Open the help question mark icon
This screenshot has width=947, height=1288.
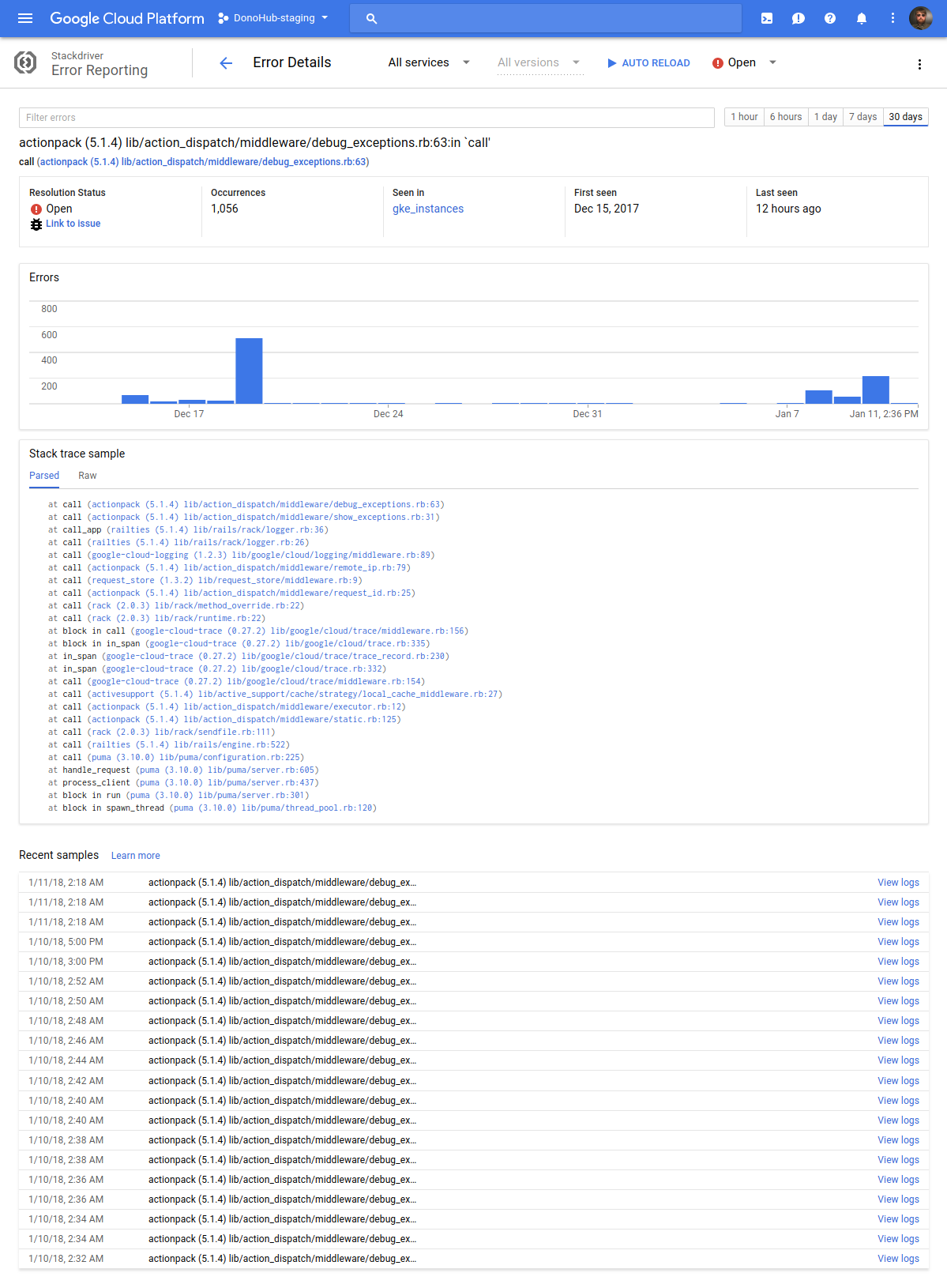829,18
